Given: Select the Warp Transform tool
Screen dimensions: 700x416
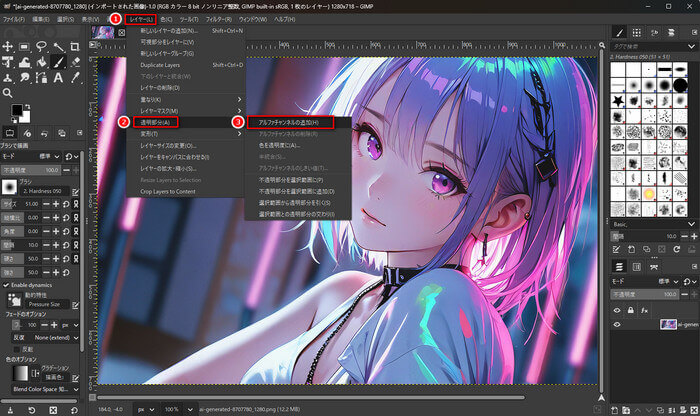Looking at the screenshot, I should coord(24,62).
